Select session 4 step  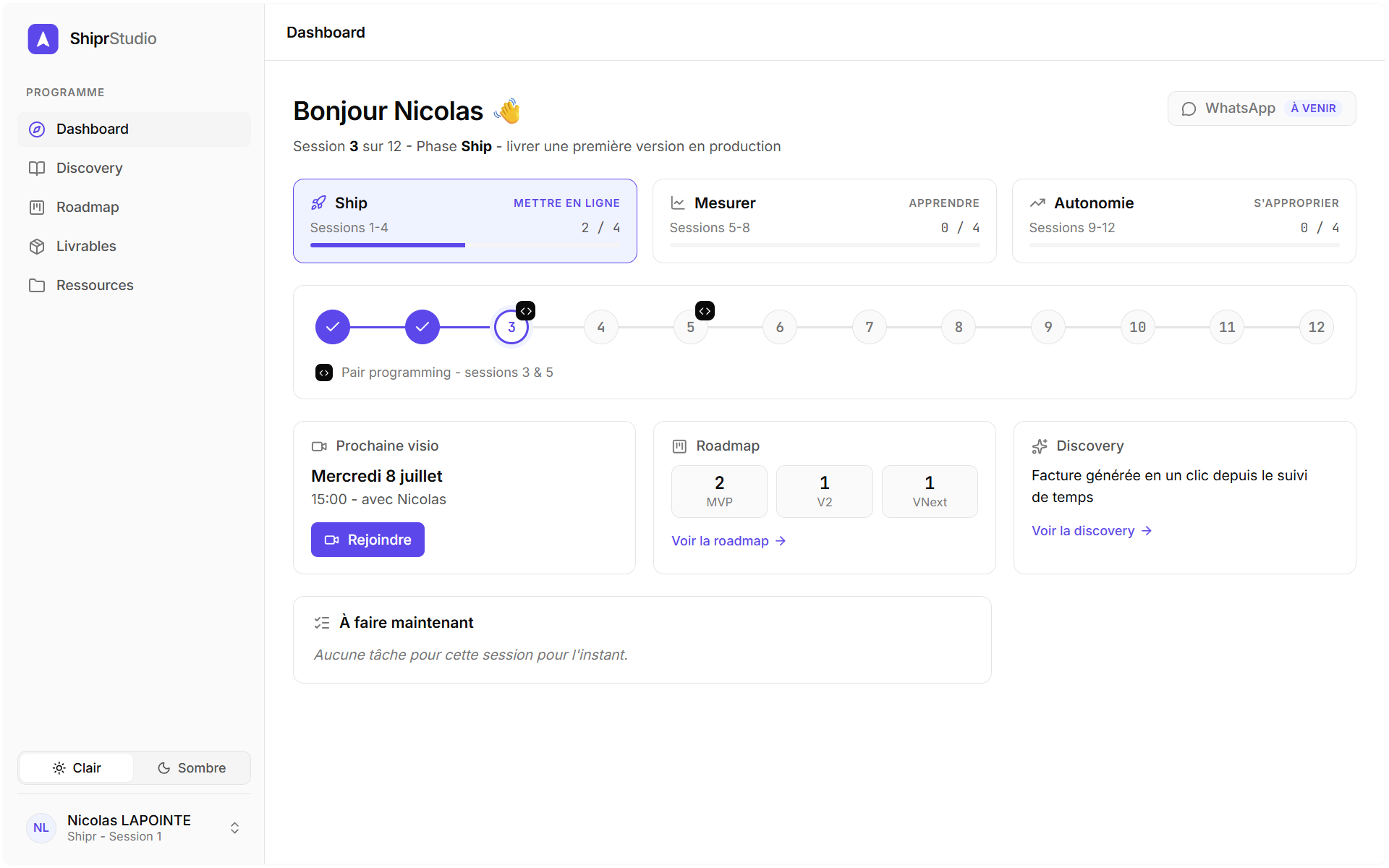pos(601,327)
